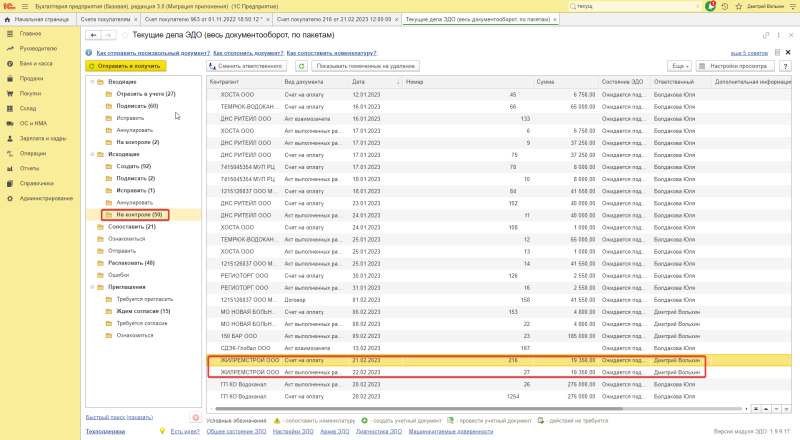The width and height of the screenshot is (800, 440).
Task: Open the Настройки ЭДО link
Action: click(293, 431)
